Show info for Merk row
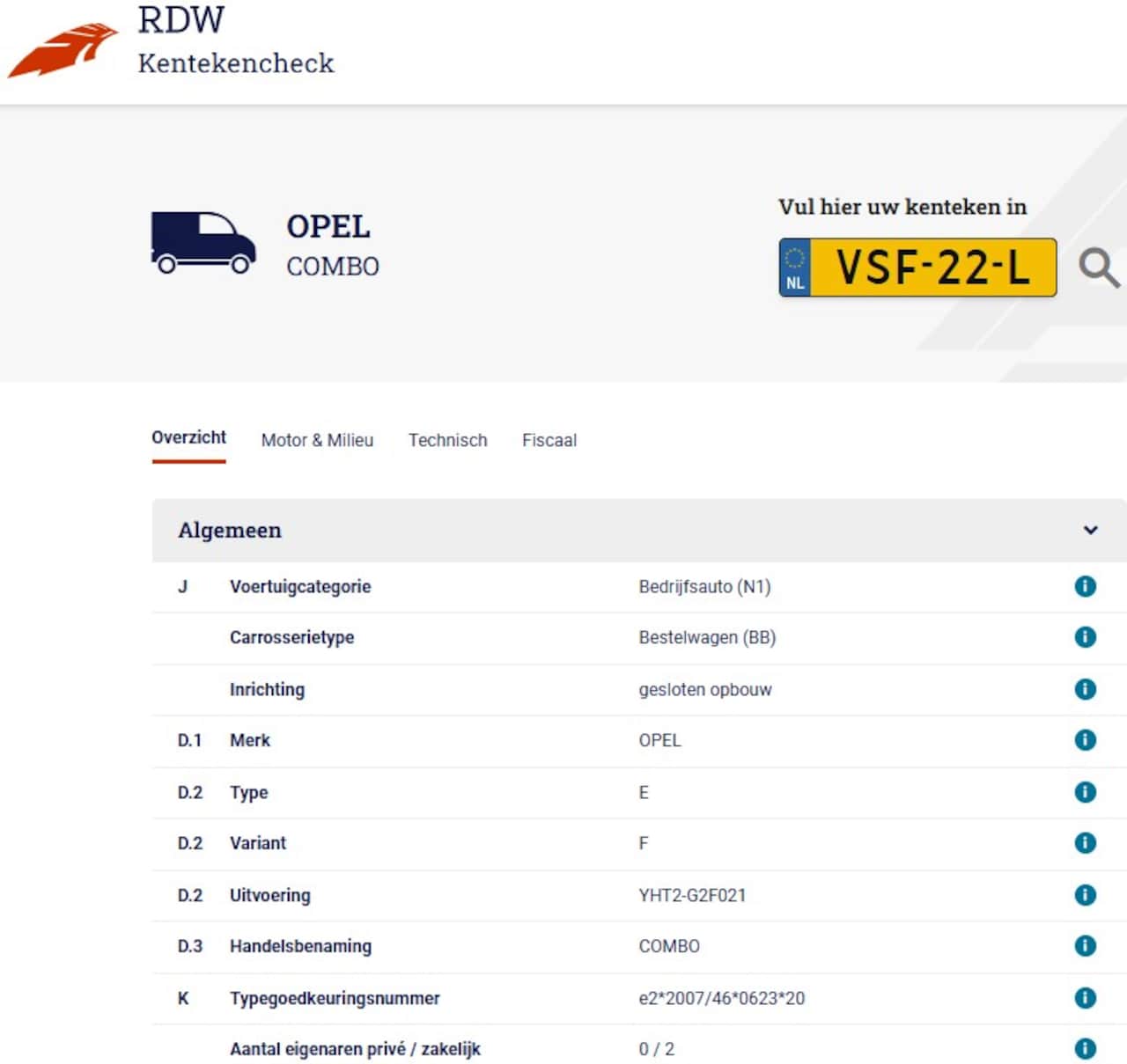This screenshot has height=1064, width=1127. [x=1085, y=740]
